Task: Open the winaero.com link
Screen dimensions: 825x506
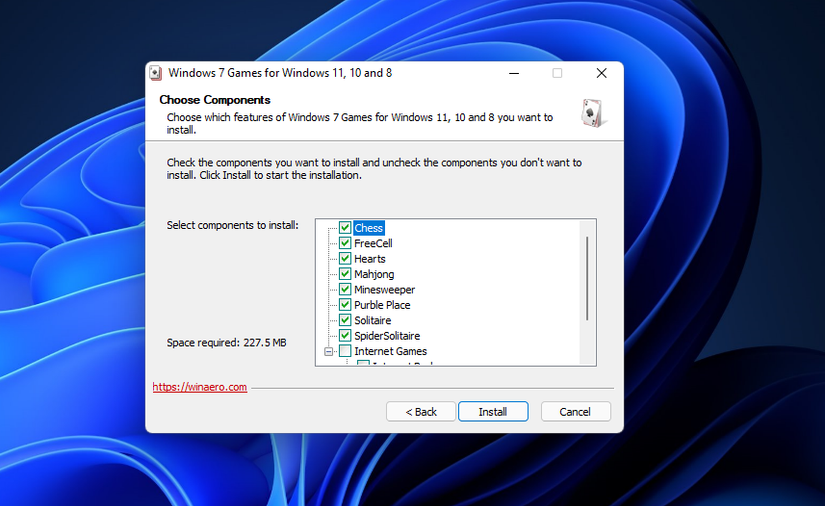Action: [200, 387]
